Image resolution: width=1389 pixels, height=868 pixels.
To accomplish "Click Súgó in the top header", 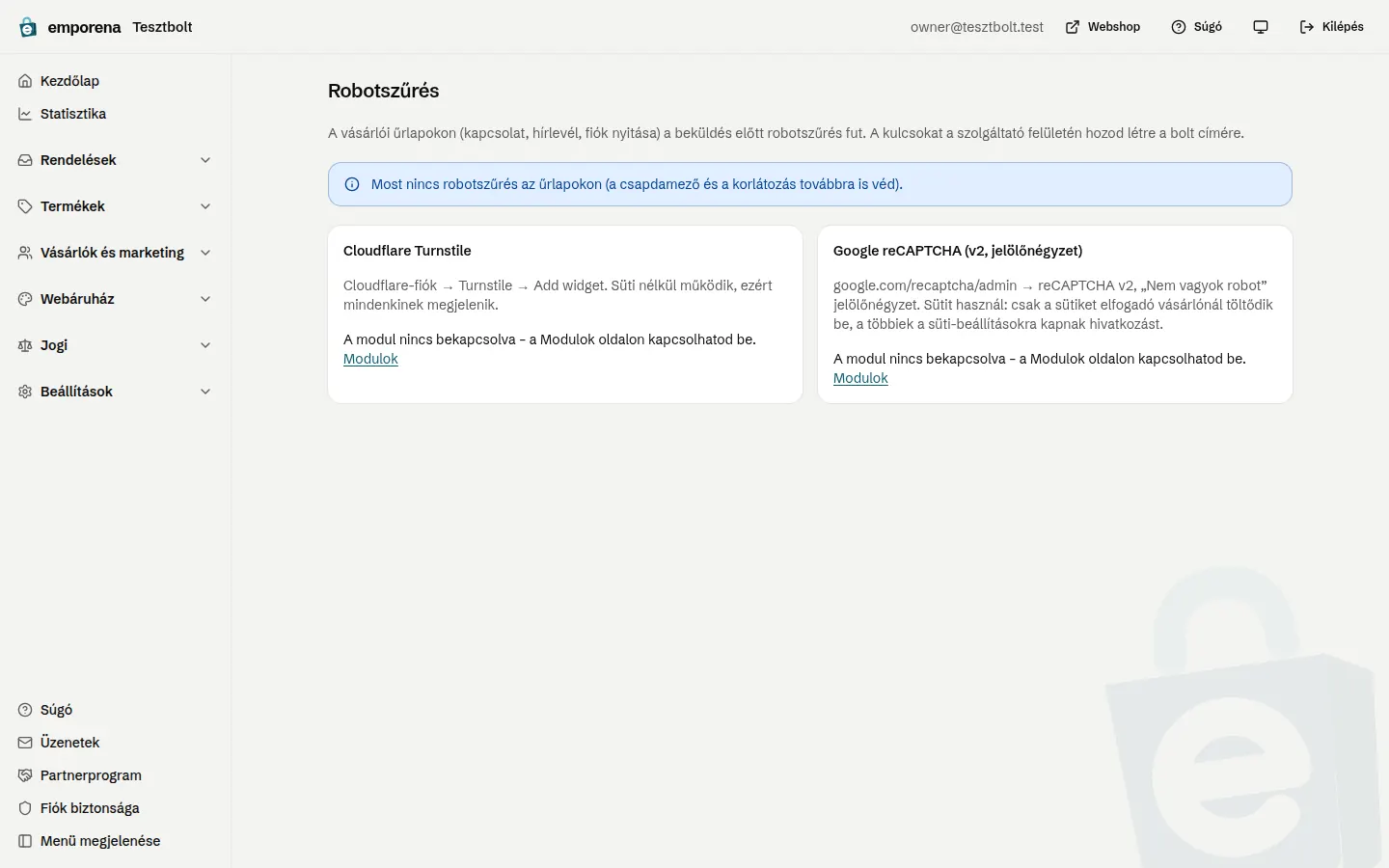I will pyautogui.click(x=1196, y=27).
